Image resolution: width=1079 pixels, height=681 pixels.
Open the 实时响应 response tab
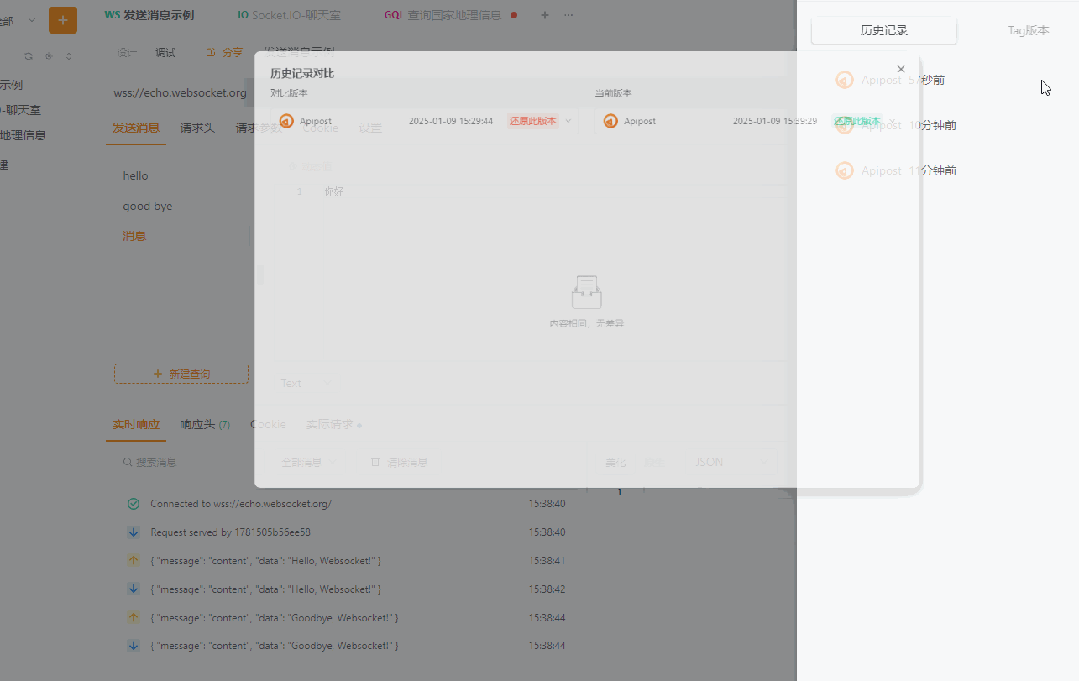pos(136,424)
